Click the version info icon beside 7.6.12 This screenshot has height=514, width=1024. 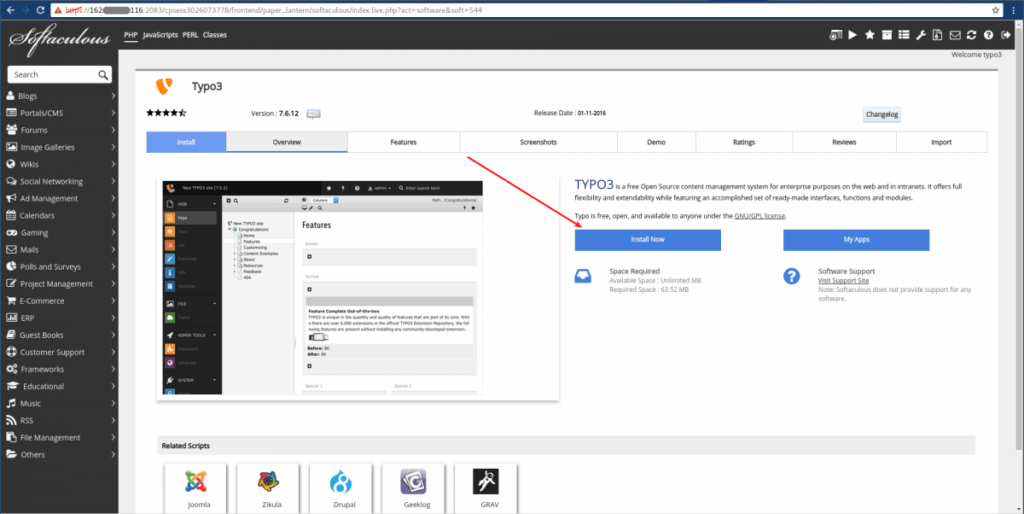313,114
